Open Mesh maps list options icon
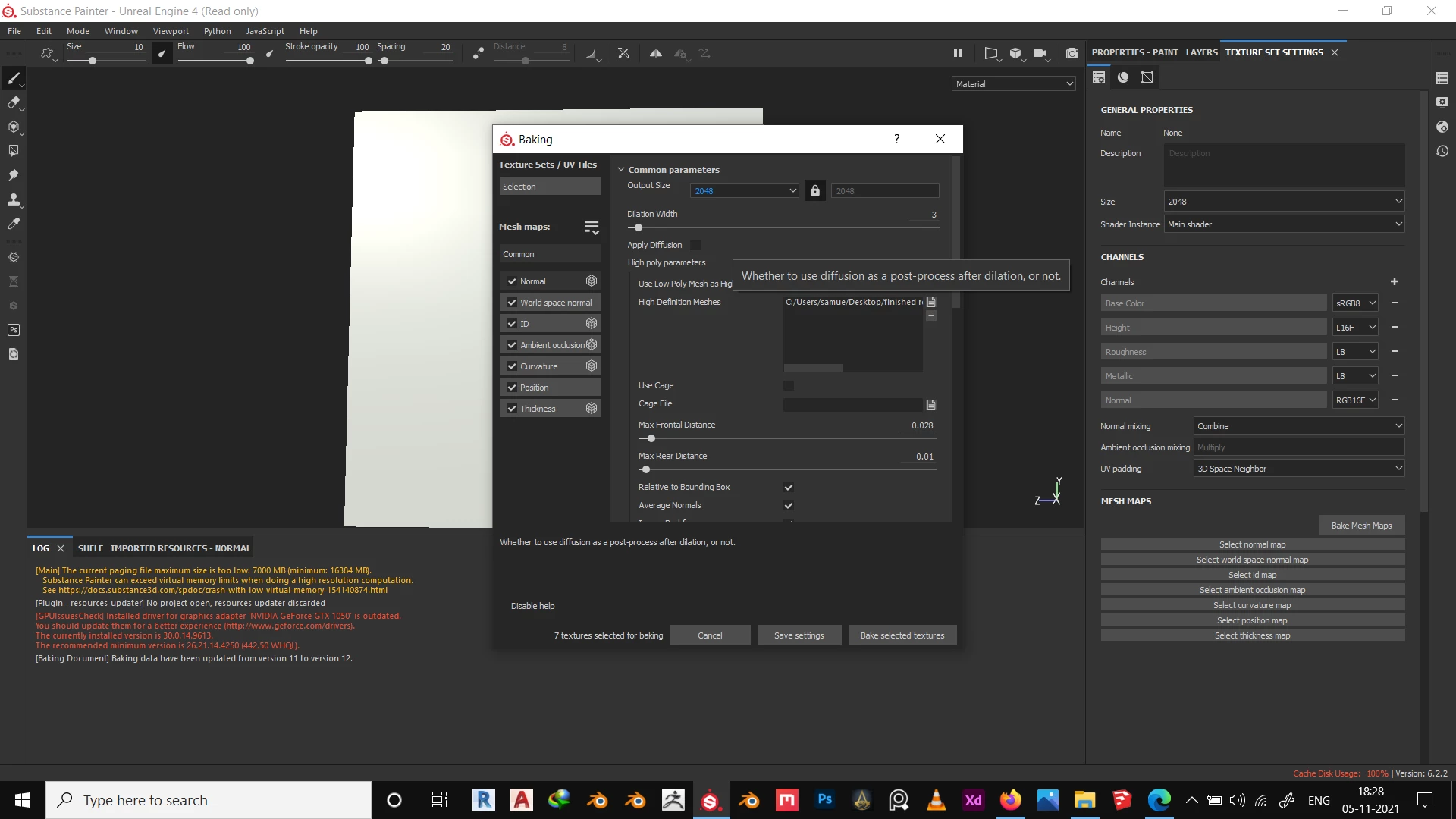This screenshot has width=1456, height=819. 591,227
